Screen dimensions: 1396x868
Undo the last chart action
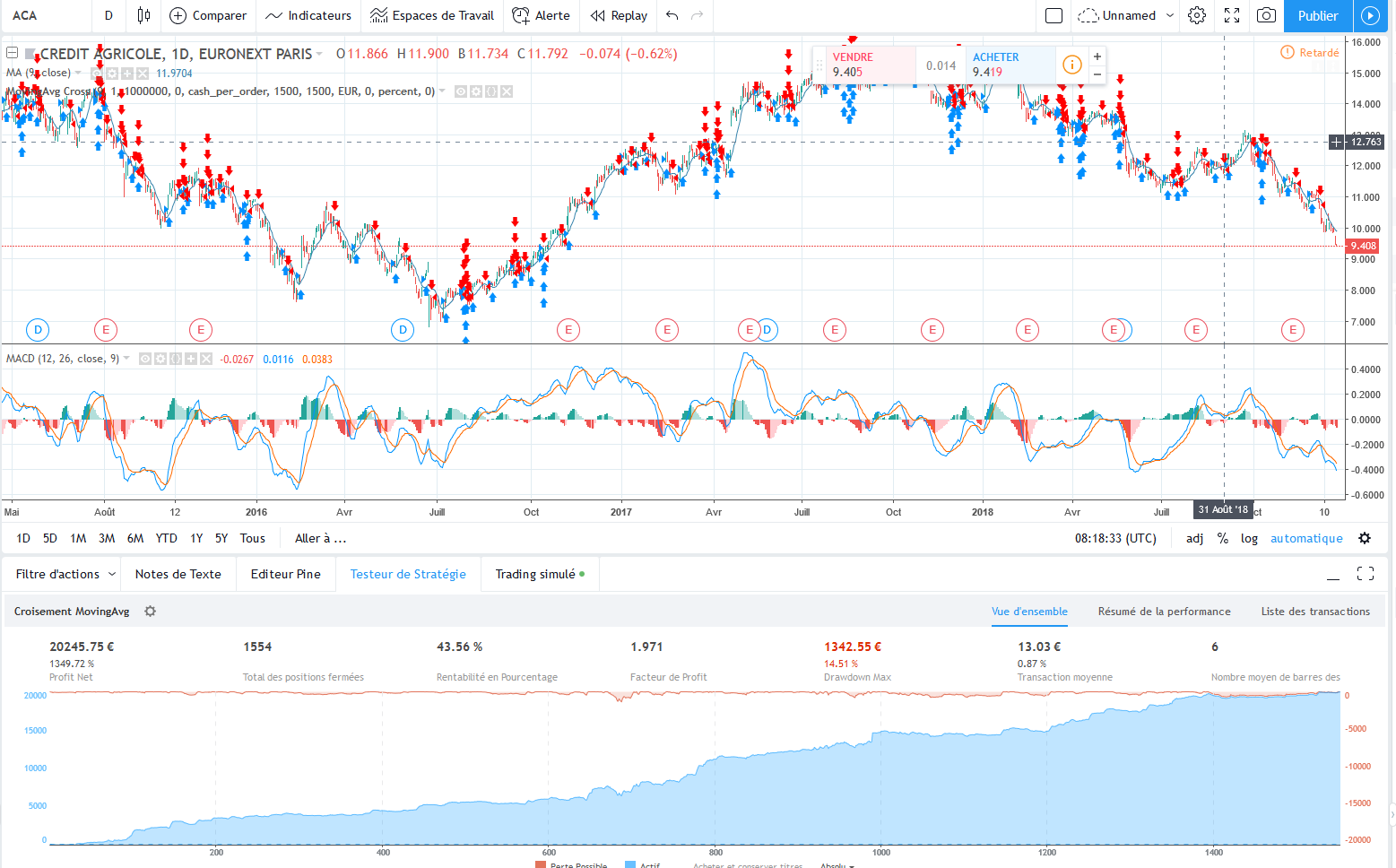[672, 15]
